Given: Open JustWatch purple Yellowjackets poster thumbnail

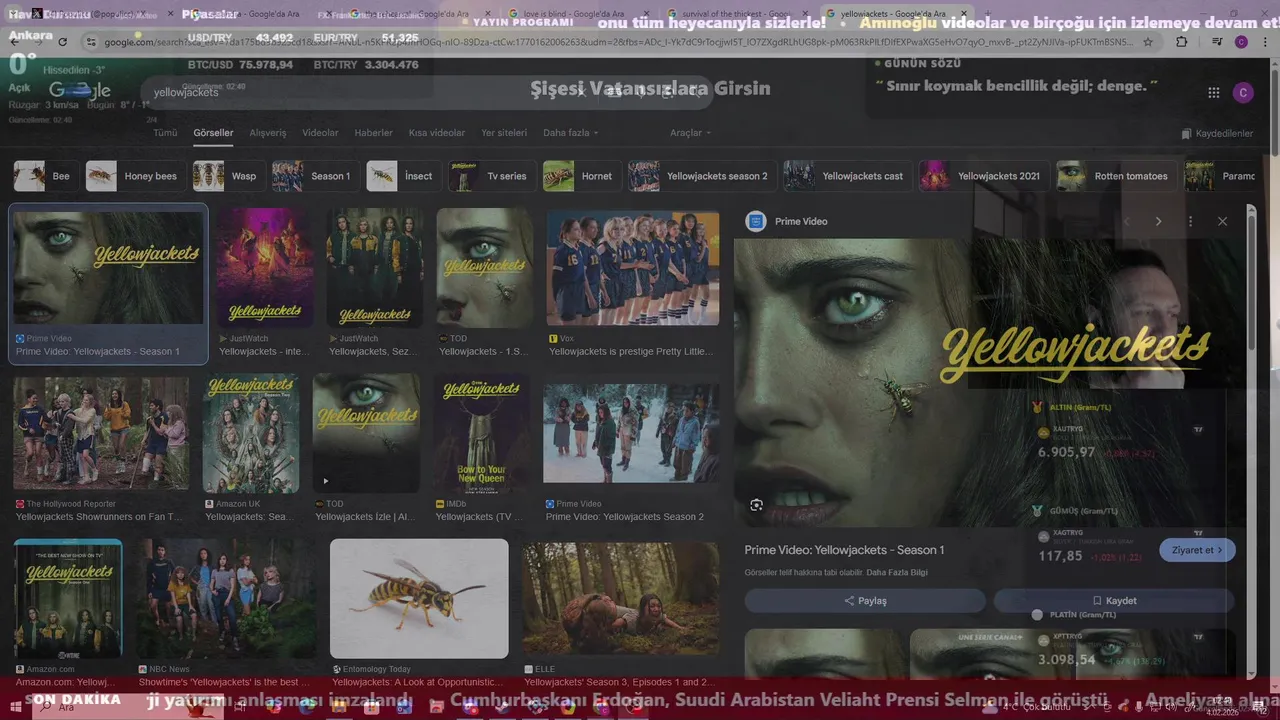Looking at the screenshot, I should (265, 267).
